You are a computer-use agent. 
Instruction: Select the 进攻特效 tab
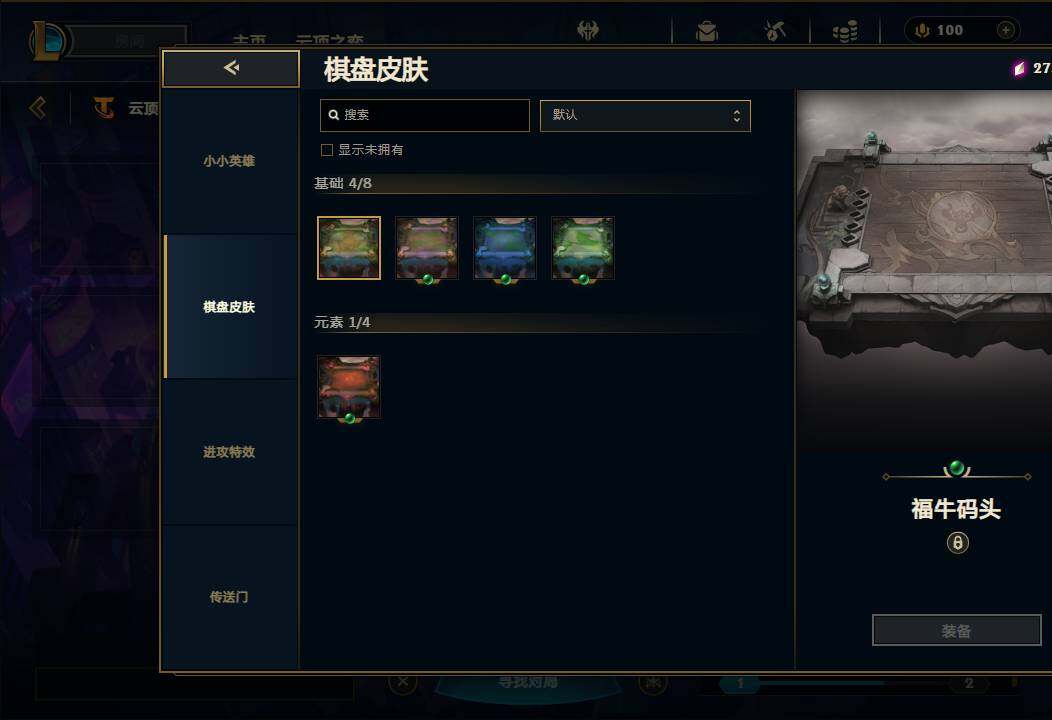click(231, 452)
